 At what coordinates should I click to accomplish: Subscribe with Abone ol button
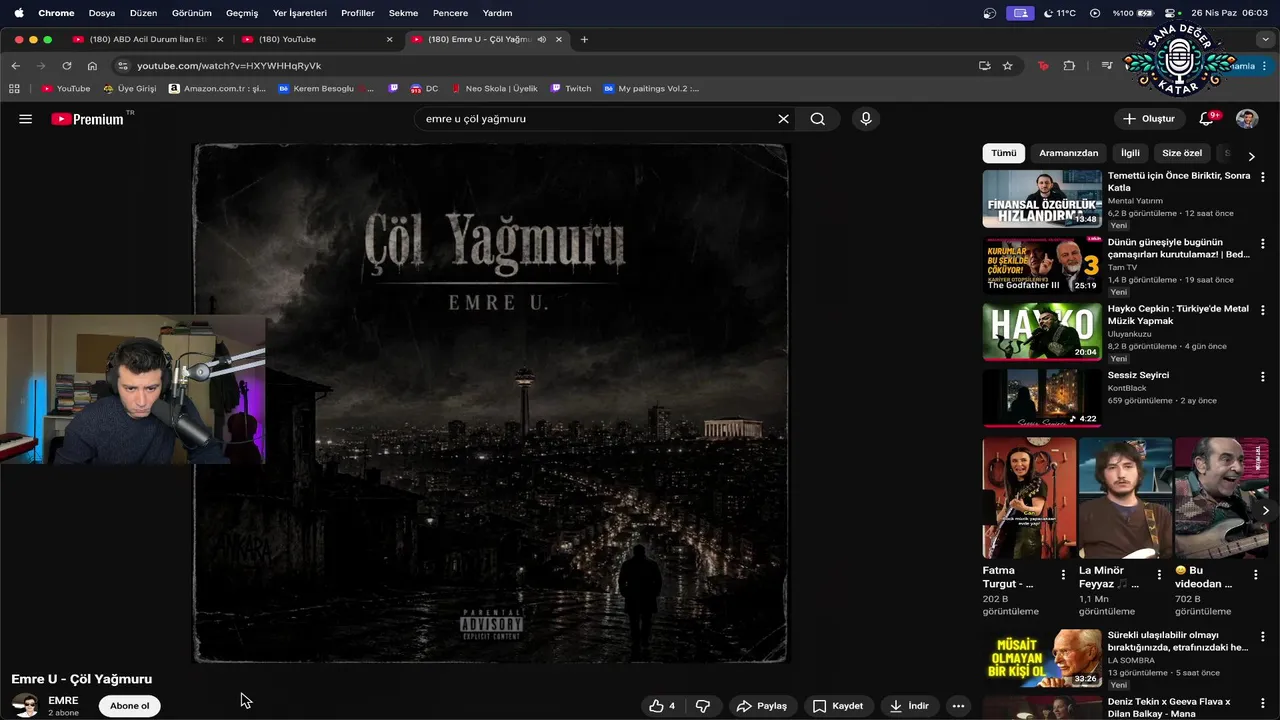pos(129,706)
